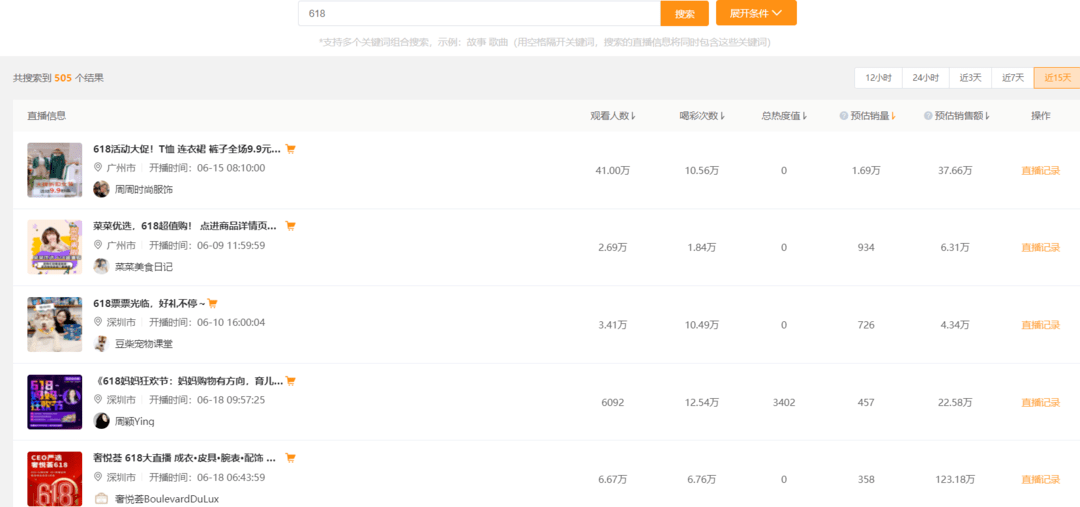Screen dimensions: 1080x507
Task: Click the avatar icon of 豆柴宠物课堂
Action: 101,343
